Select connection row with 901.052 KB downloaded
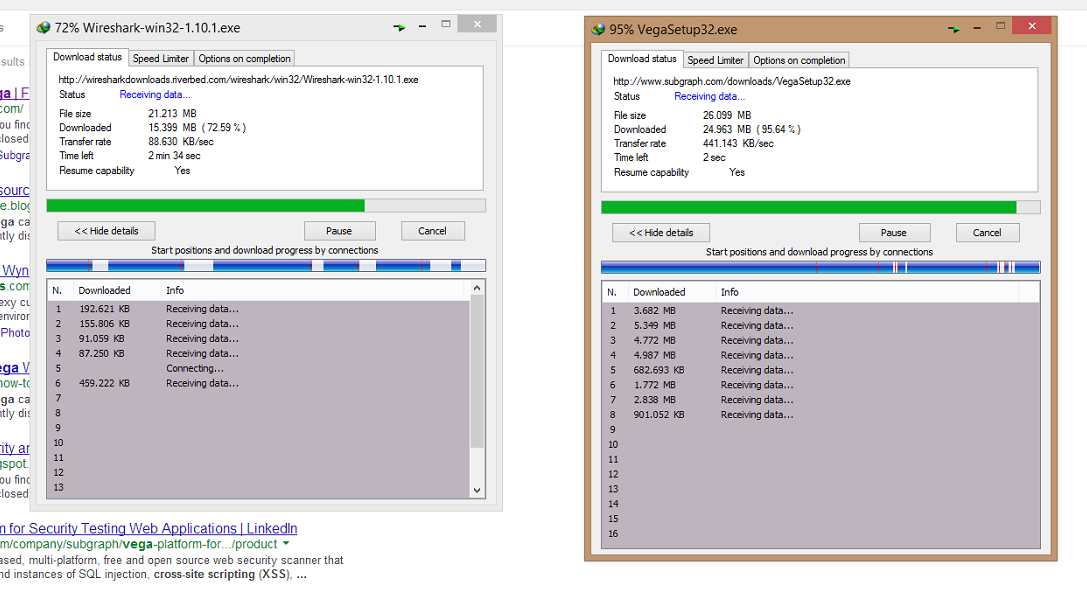This screenshot has width=1087, height=596. pyautogui.click(x=821, y=414)
